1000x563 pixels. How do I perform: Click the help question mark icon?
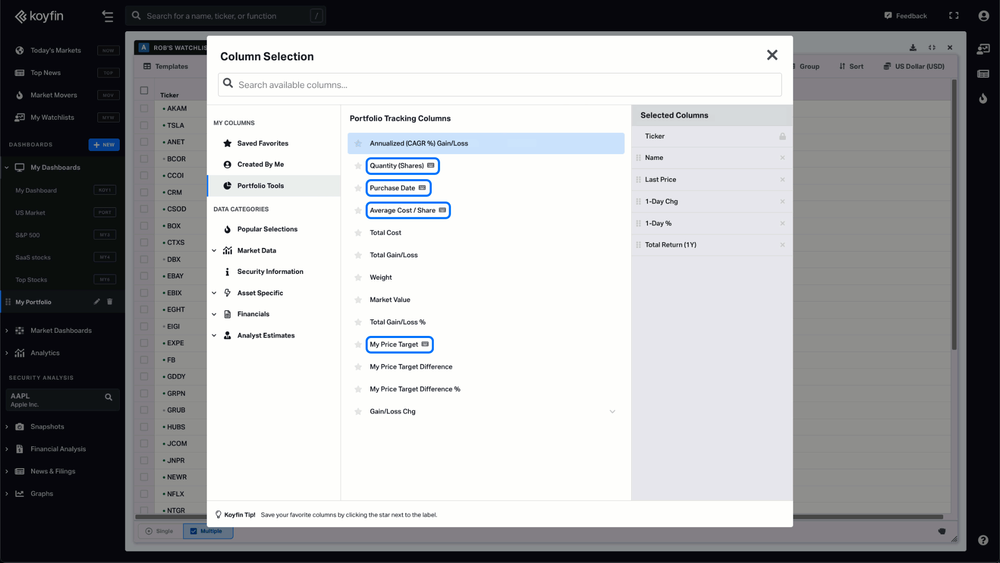click(983, 540)
